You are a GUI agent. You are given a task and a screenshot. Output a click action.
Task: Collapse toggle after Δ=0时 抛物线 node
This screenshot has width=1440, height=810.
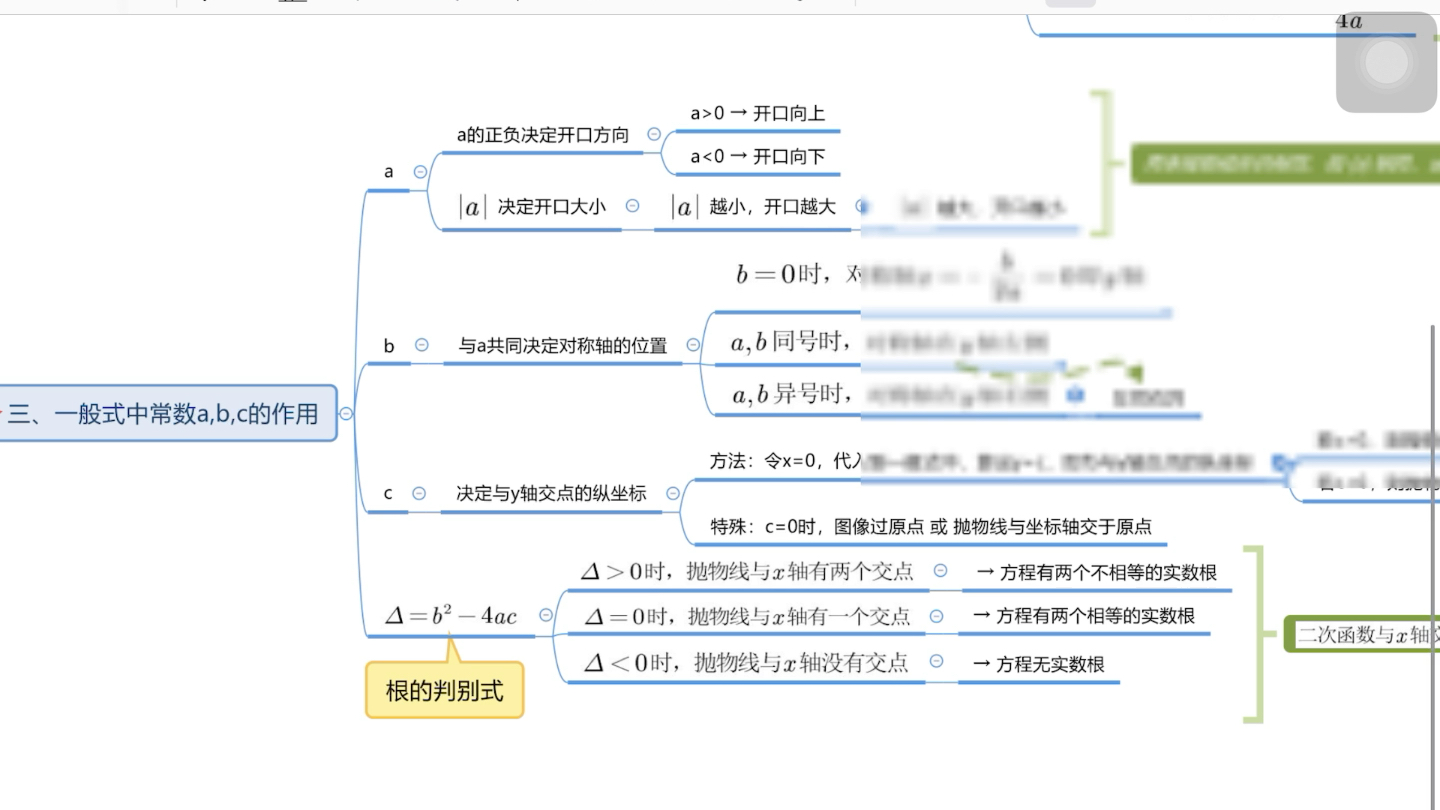point(936,616)
